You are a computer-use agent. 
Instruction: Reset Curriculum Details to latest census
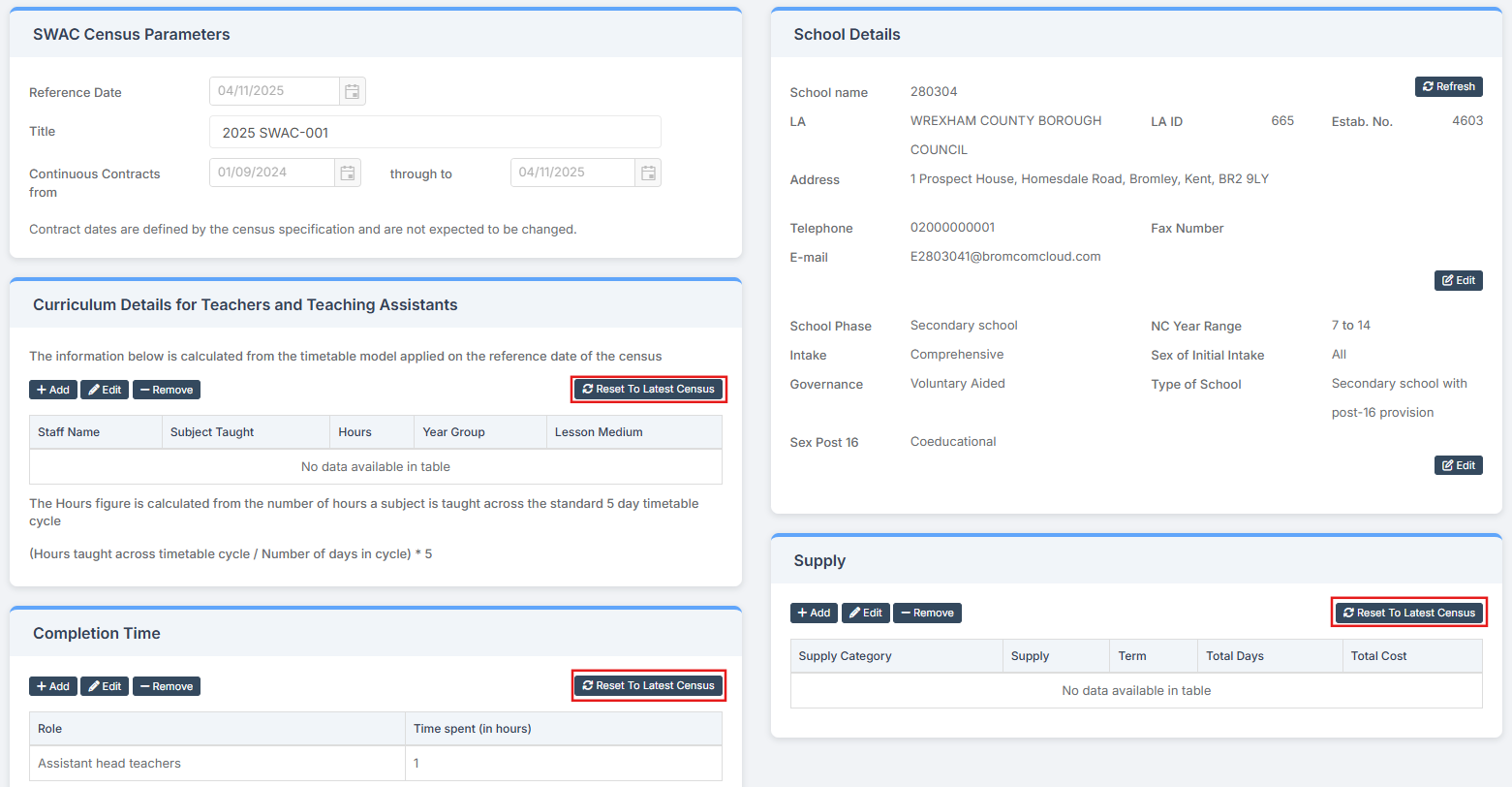tap(648, 389)
